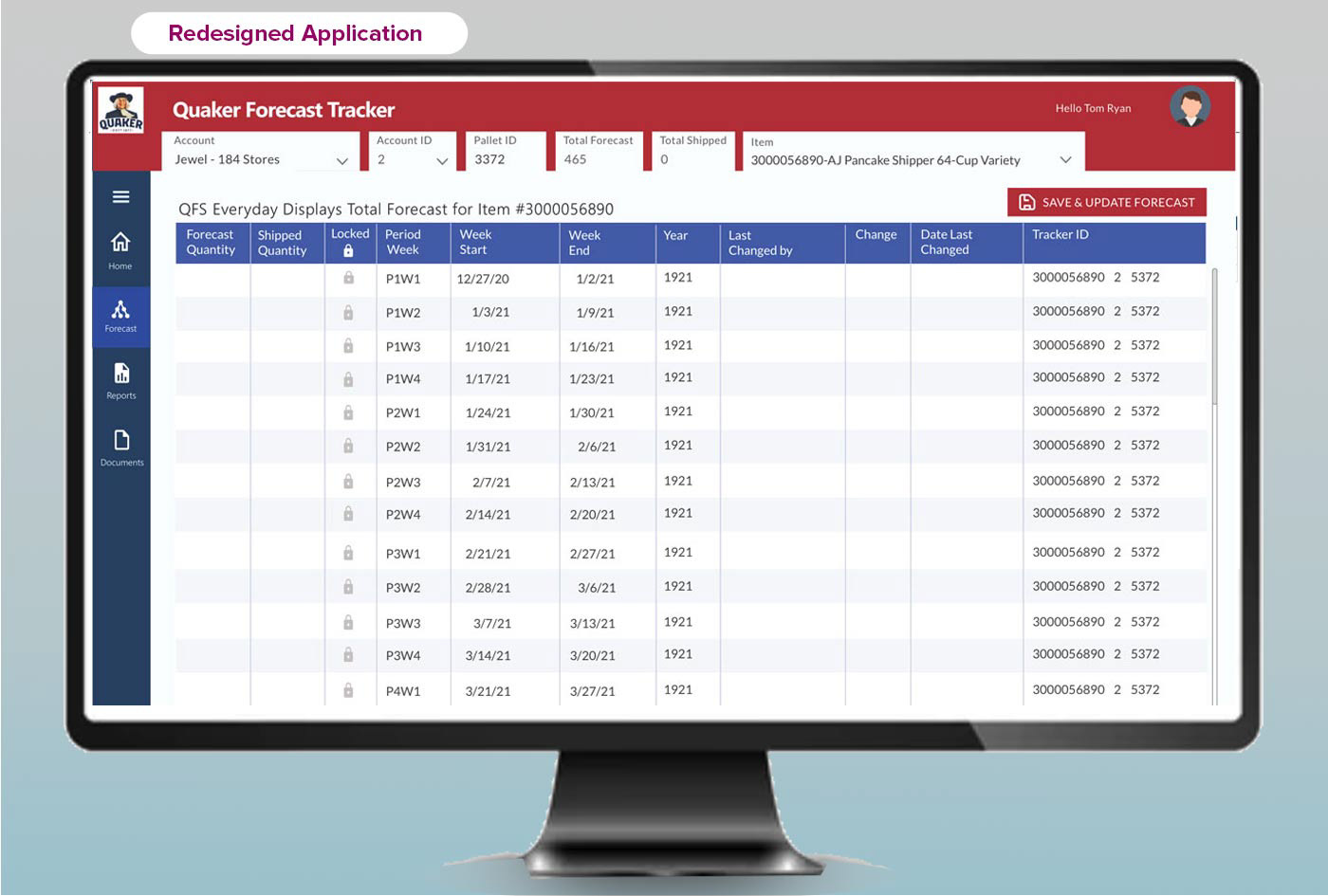Toggle the lock for row P2W3
The width and height of the screenshot is (1328, 896).
click(x=348, y=481)
